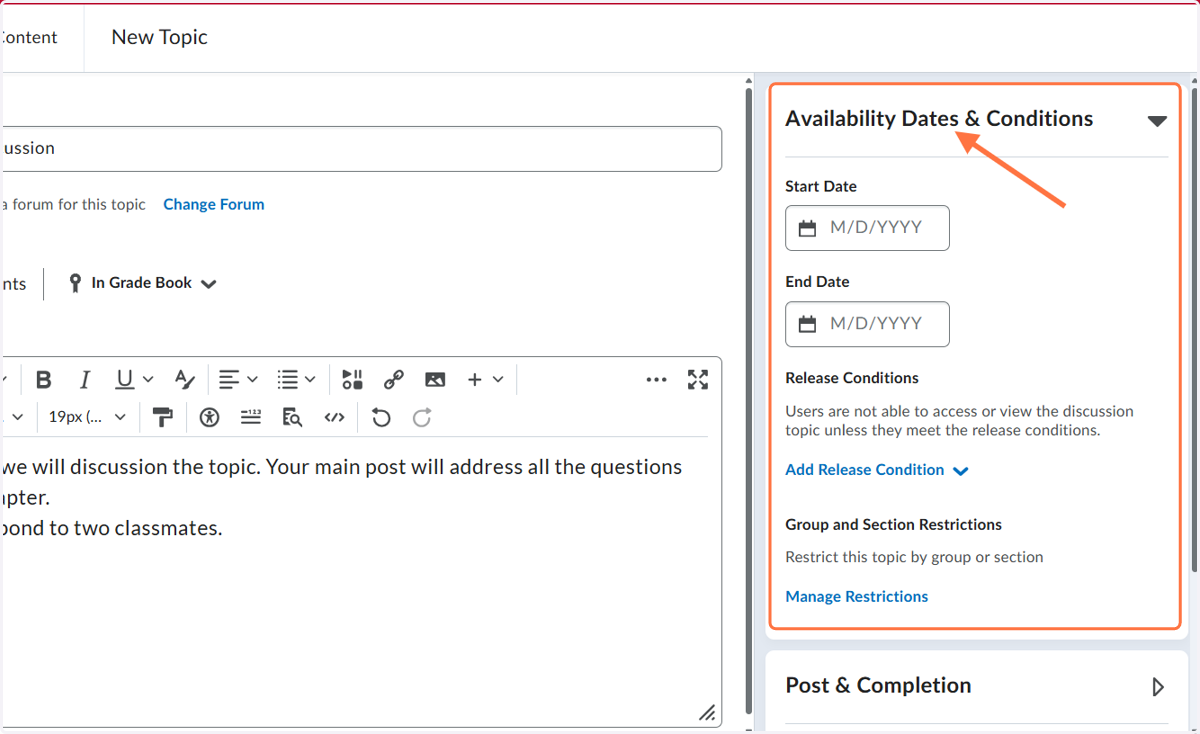Open the End Date calendar picker
Viewport: 1200px width, 734px height.
808,324
